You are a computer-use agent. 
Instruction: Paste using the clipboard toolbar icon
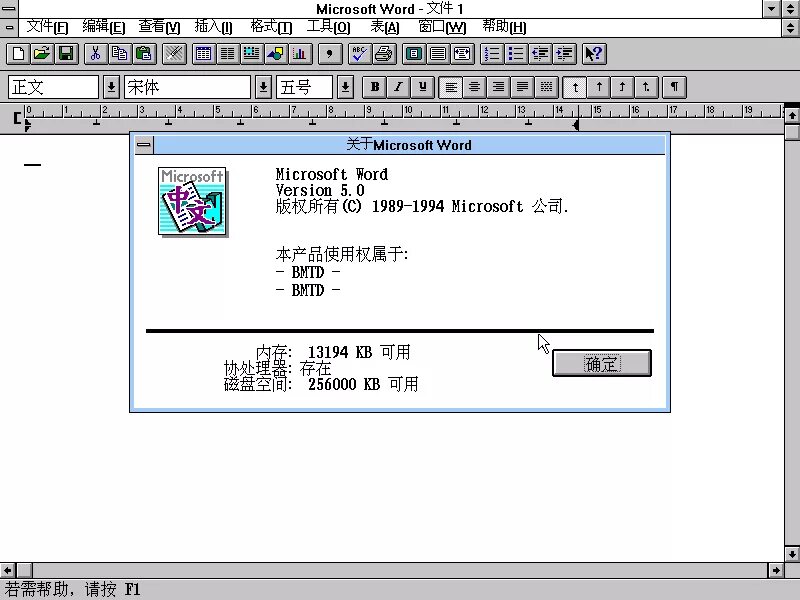point(144,54)
